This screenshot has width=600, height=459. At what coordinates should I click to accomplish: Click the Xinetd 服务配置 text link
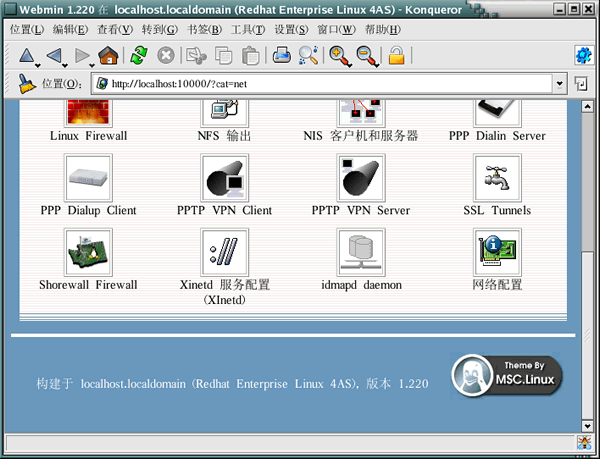pos(225,292)
